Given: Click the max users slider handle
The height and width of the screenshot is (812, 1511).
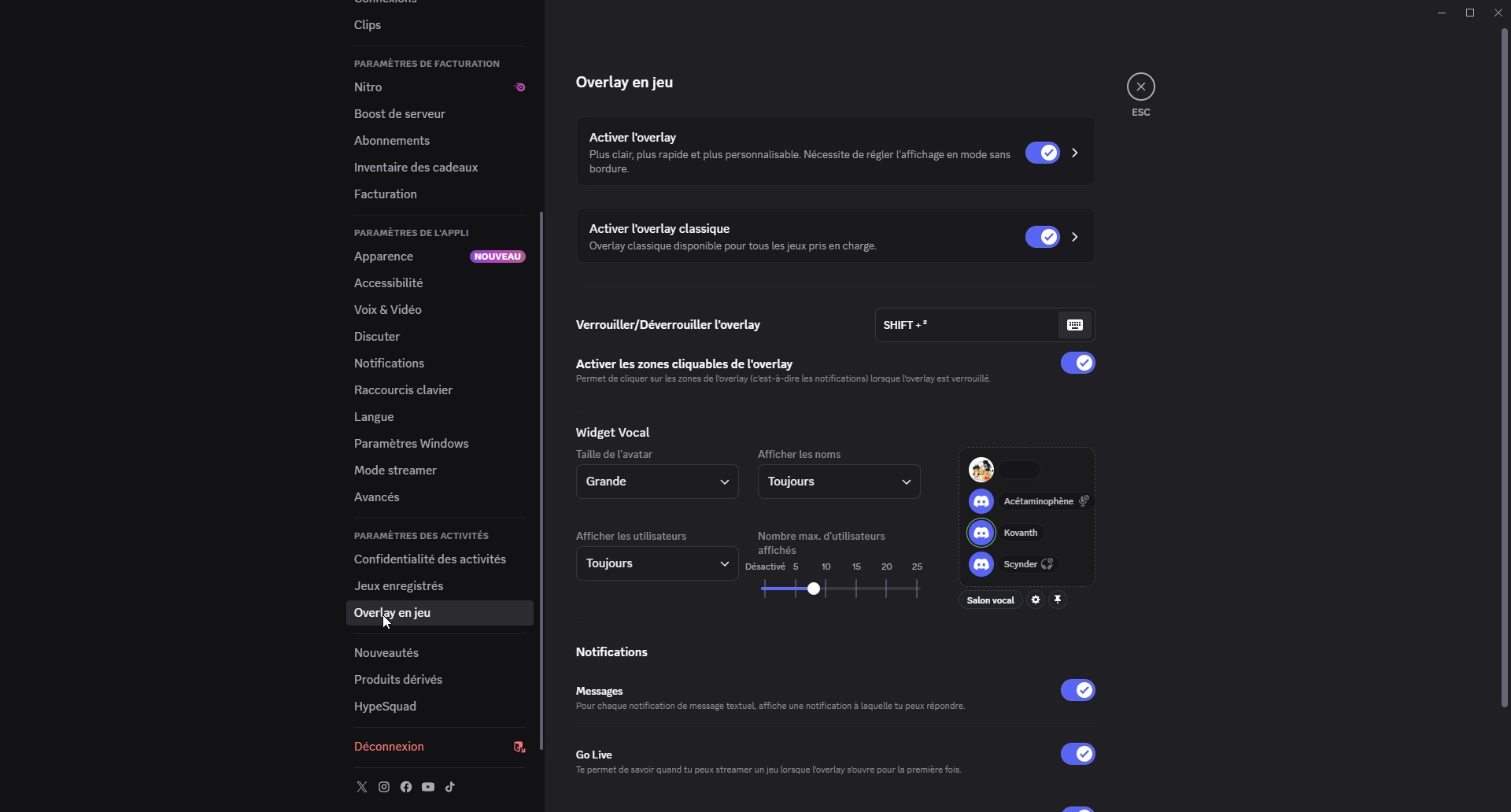Looking at the screenshot, I should [x=814, y=589].
